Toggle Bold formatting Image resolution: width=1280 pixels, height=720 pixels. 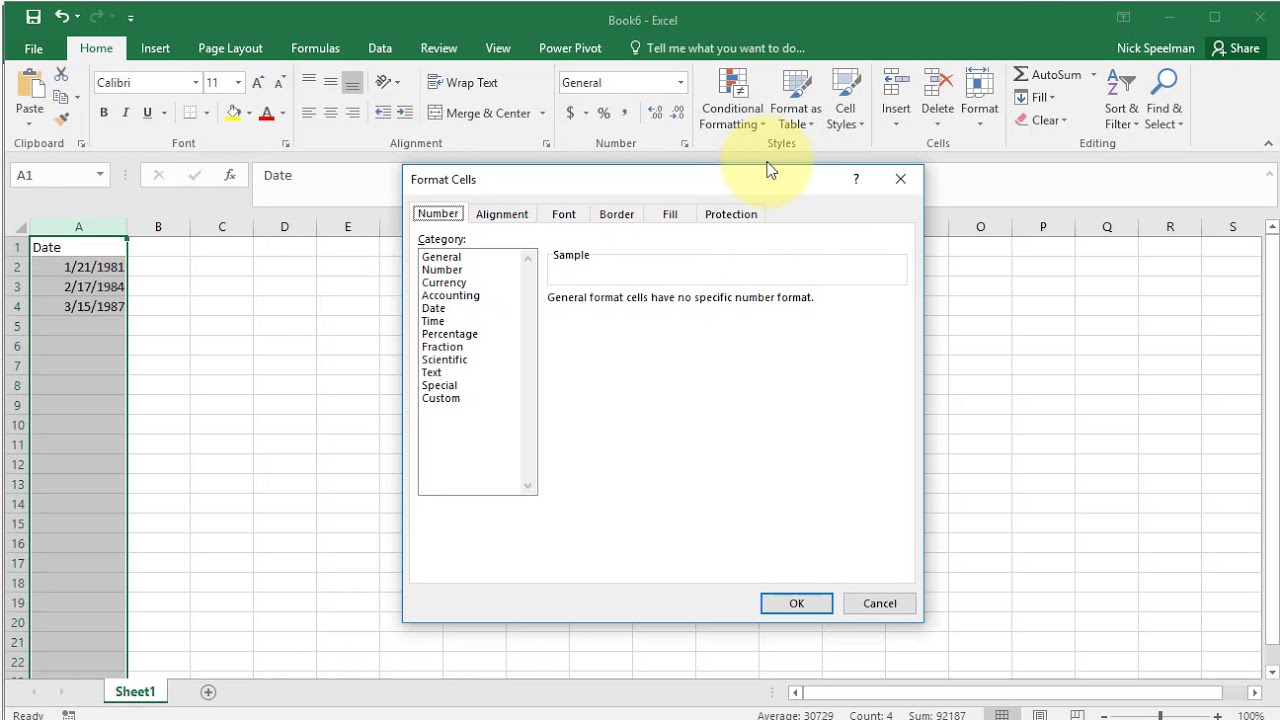tap(103, 113)
